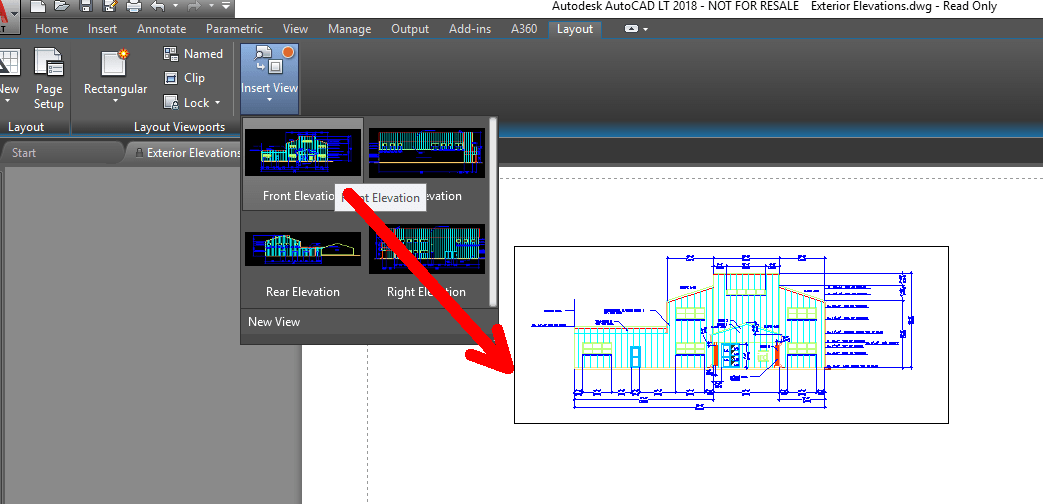Select the View ribbon tab
The image size is (1043, 504).
click(295, 29)
